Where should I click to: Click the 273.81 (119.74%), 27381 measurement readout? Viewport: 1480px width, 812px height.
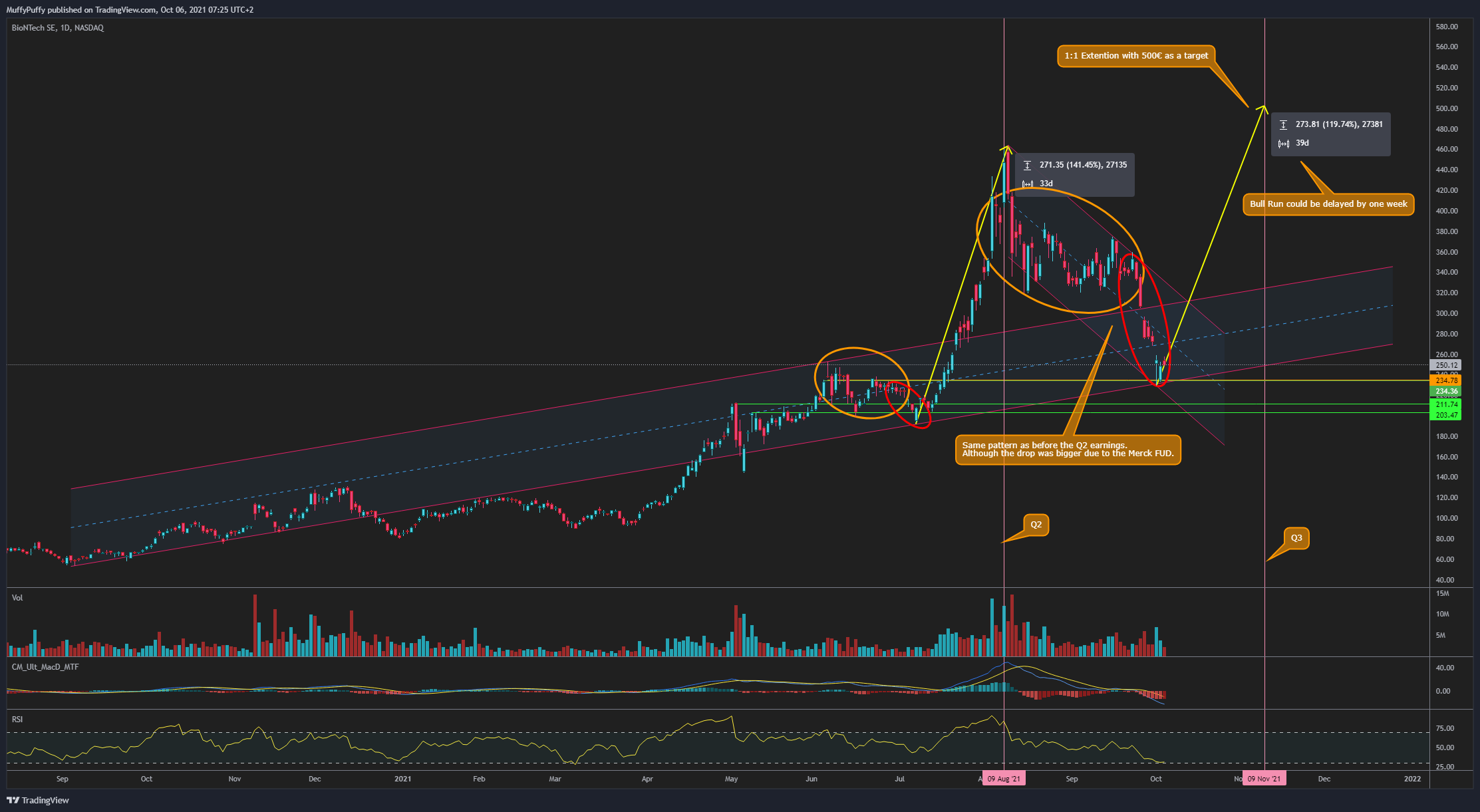tap(1338, 124)
